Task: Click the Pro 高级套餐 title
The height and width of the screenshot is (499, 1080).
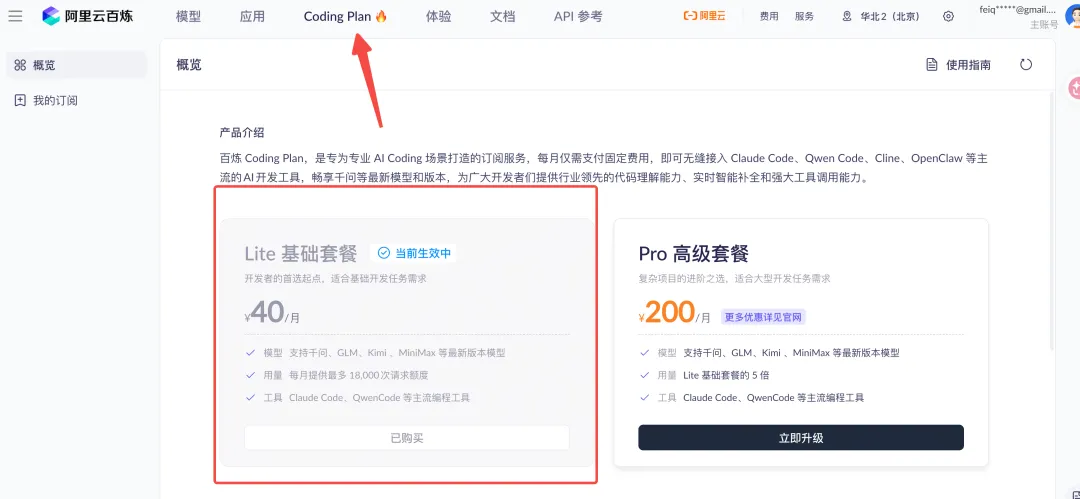Action: coord(694,254)
